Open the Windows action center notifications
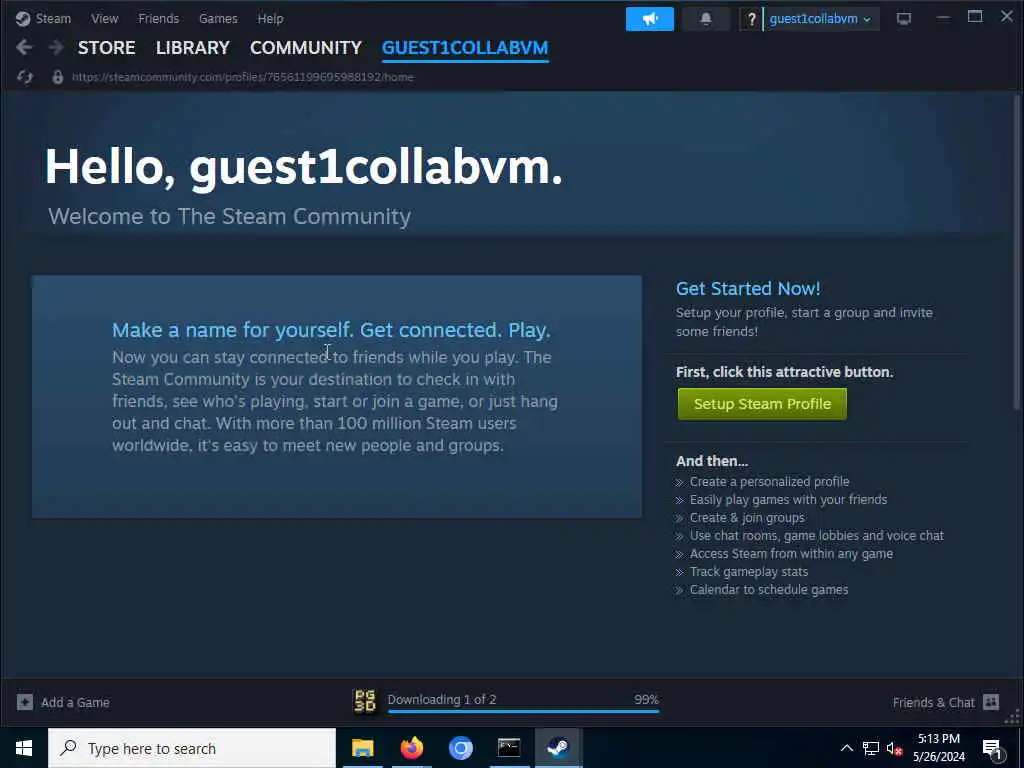 [993, 749]
